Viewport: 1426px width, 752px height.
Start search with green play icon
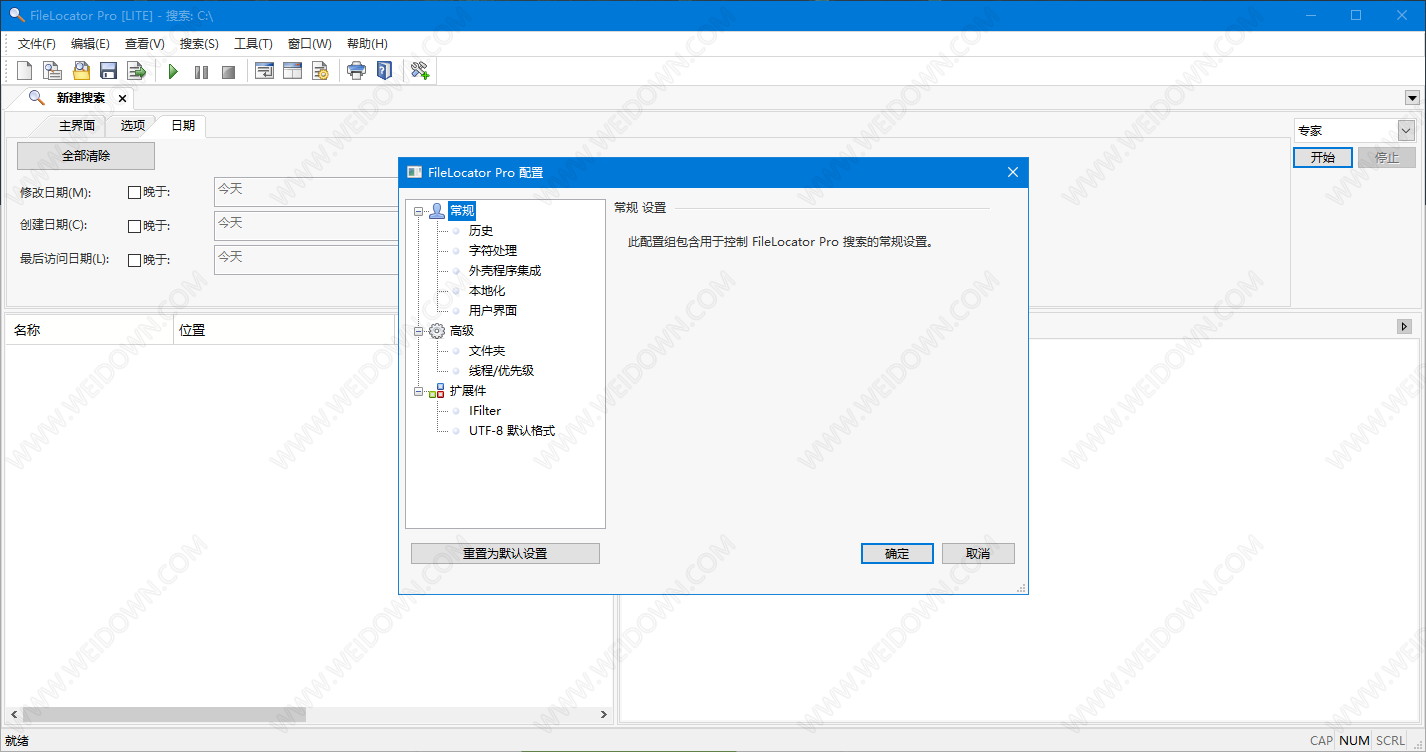[x=173, y=72]
